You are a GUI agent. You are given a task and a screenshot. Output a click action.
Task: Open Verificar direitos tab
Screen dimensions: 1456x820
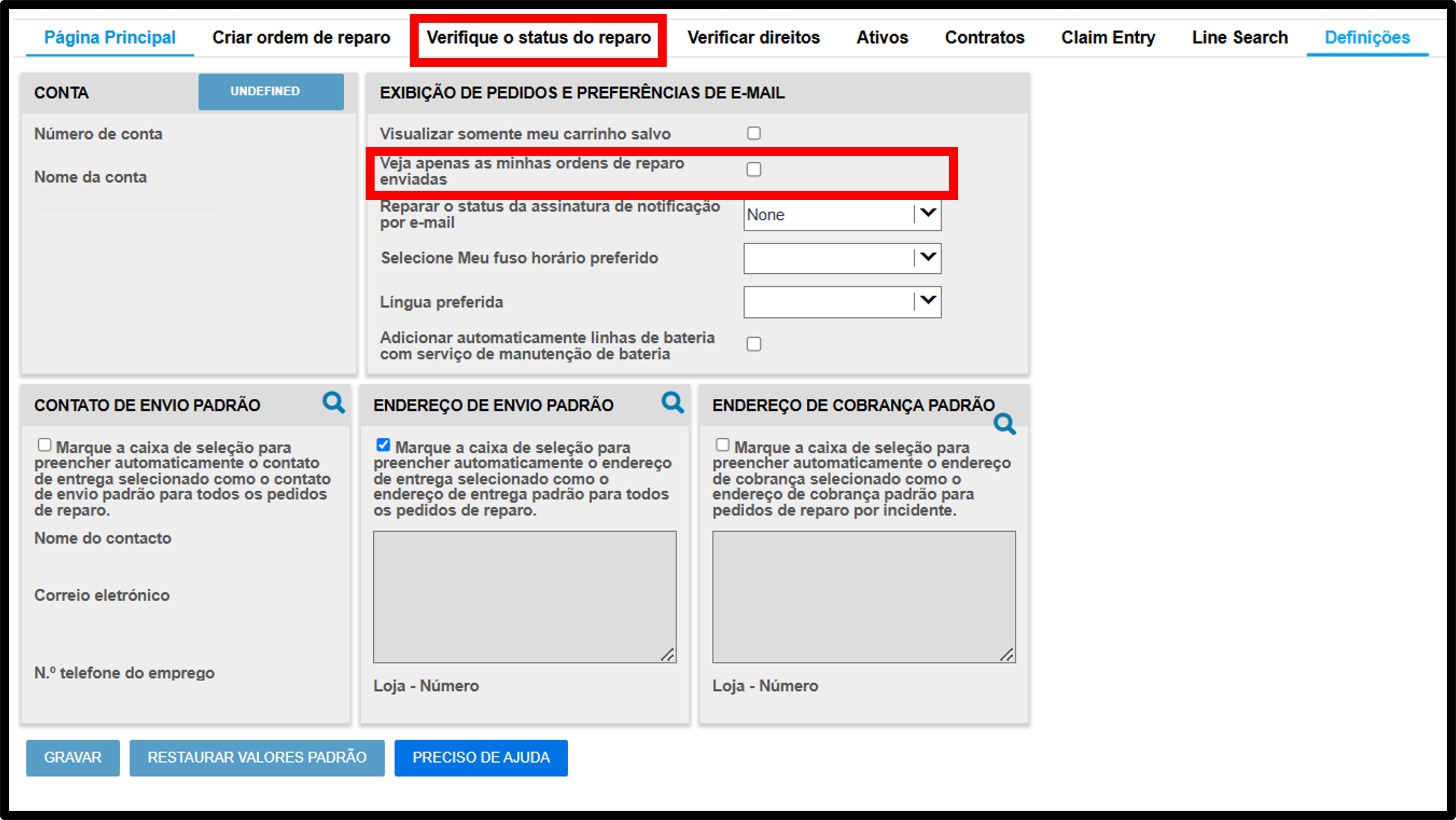coord(753,37)
